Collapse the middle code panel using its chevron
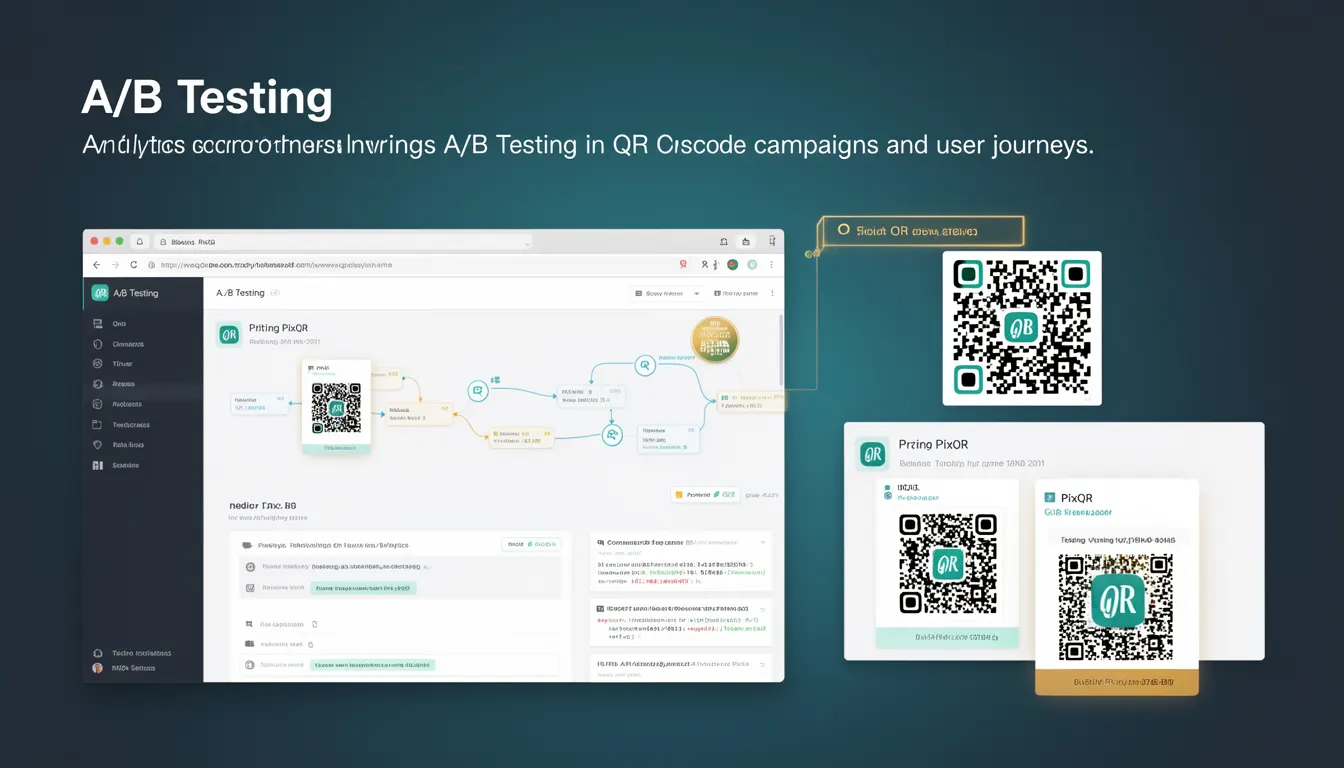The height and width of the screenshot is (768, 1344). 763,608
